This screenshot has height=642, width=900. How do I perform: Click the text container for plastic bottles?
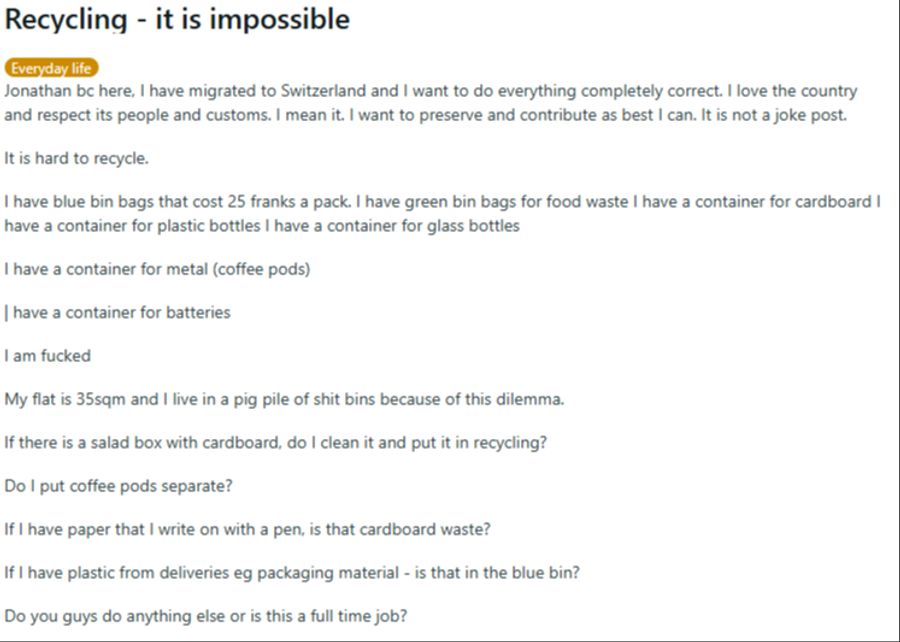click(x=158, y=226)
